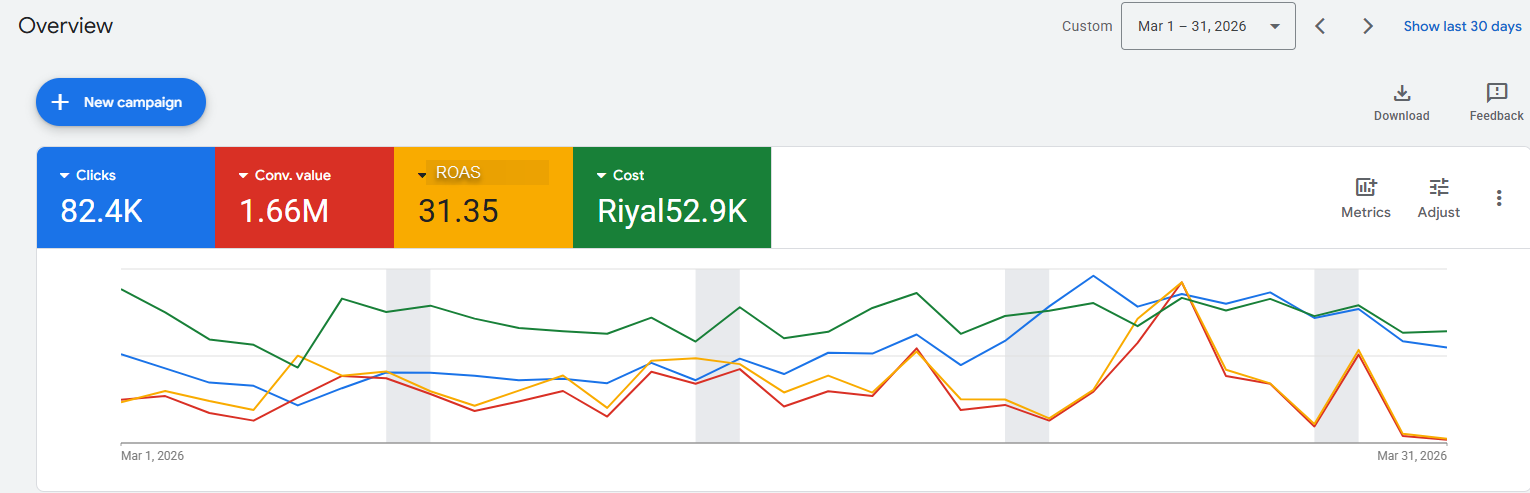
Task: Click the Download icon
Action: click(x=1402, y=93)
